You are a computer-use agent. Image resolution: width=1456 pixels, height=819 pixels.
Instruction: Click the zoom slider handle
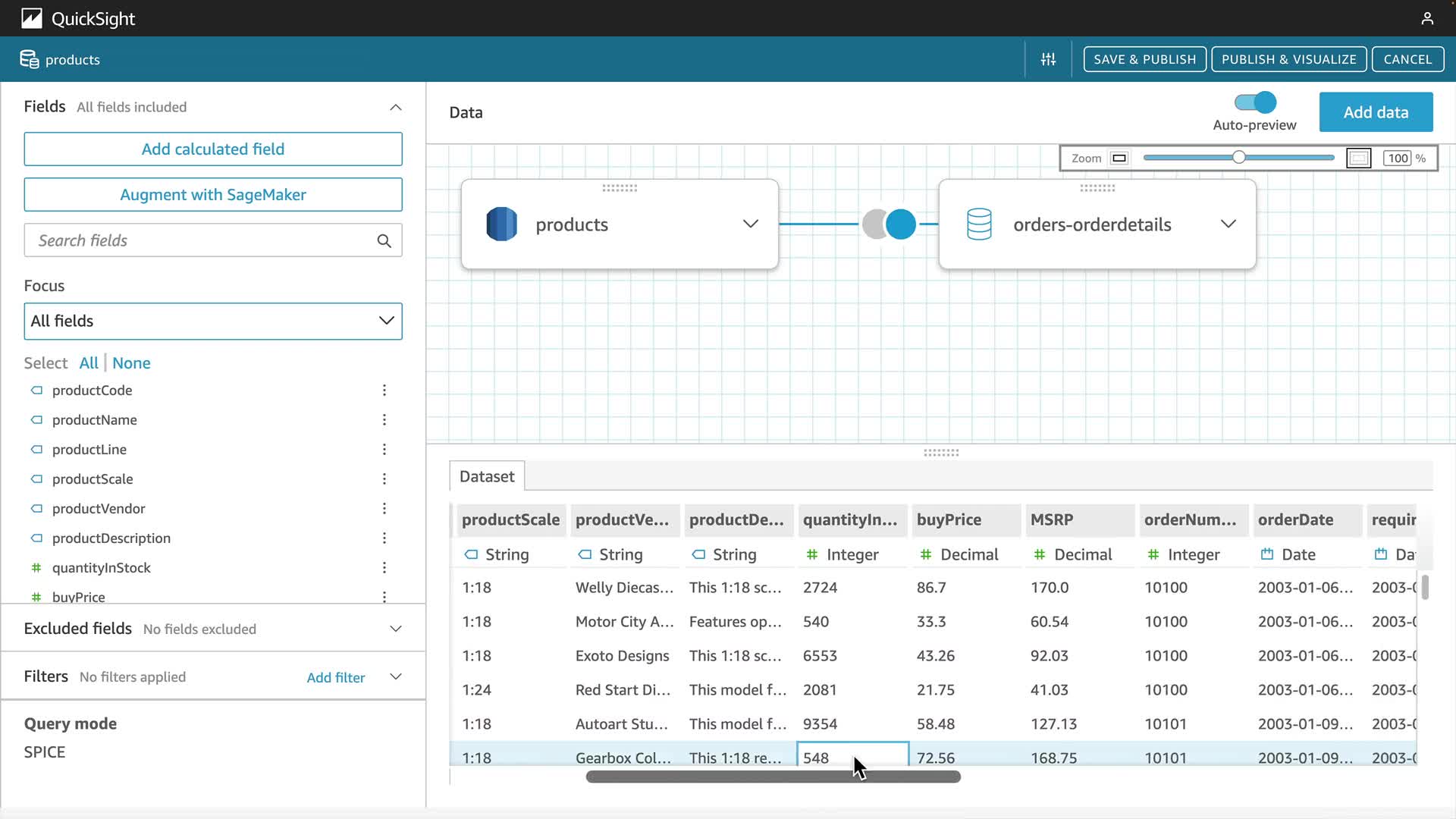[x=1238, y=158]
